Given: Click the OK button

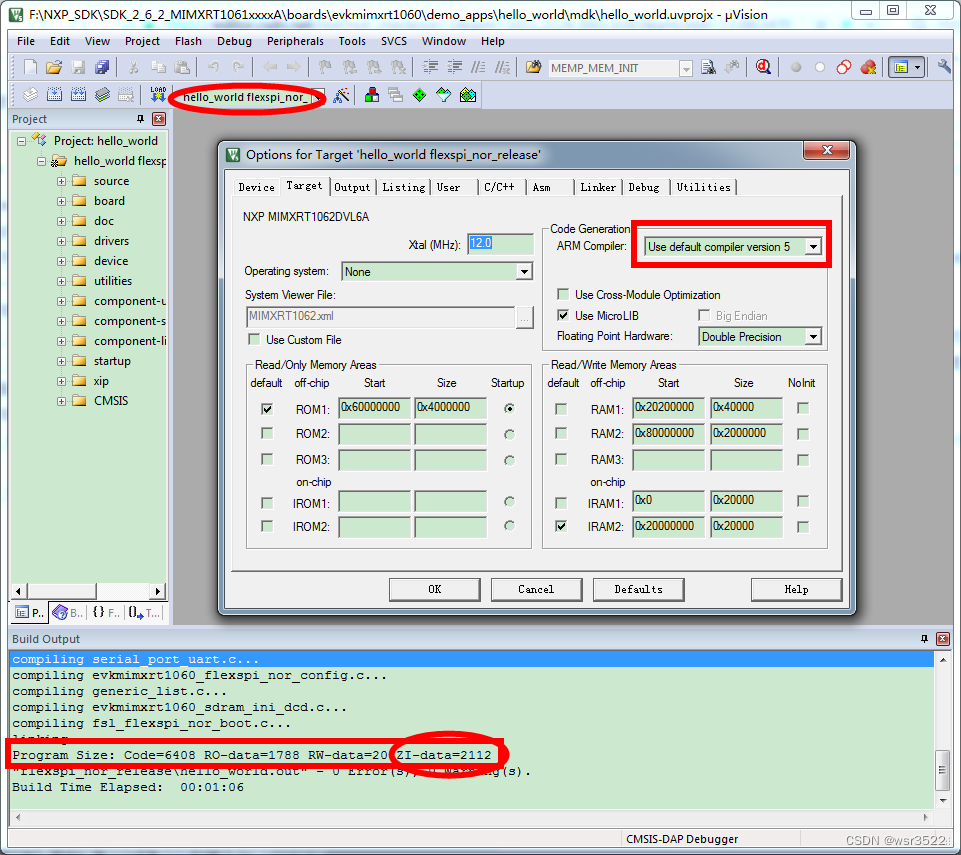Looking at the screenshot, I should click(435, 589).
